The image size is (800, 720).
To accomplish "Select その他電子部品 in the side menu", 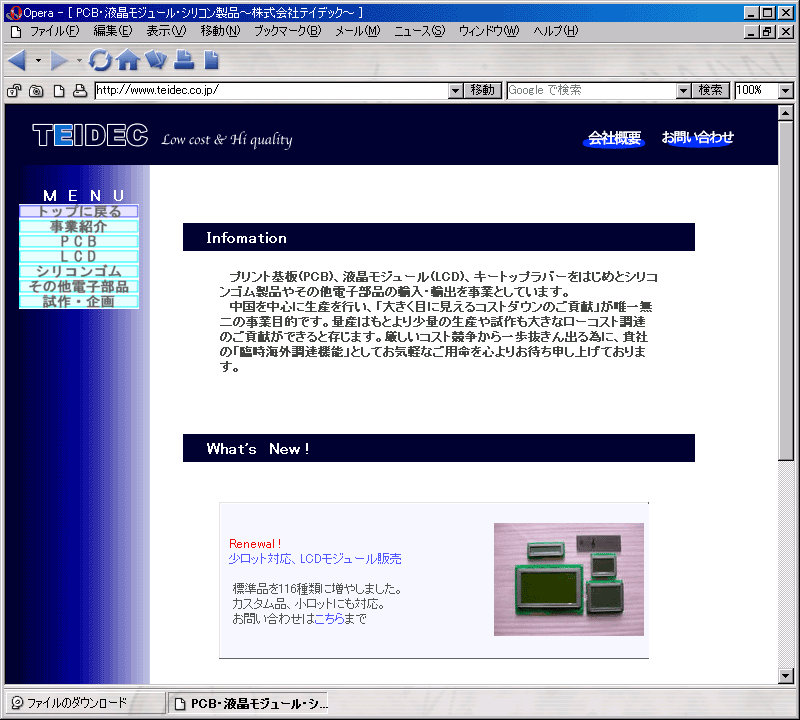I will point(79,286).
